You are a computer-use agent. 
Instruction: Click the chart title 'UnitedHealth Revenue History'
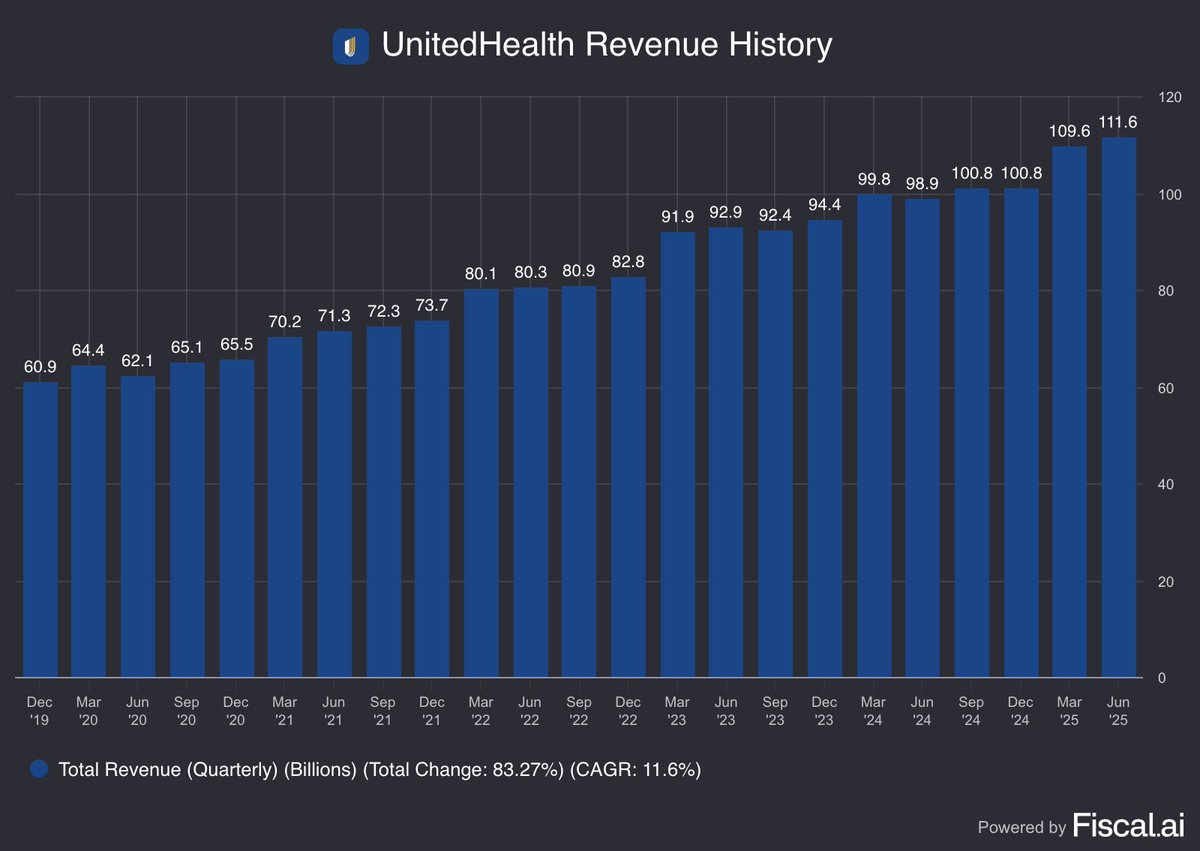pyautogui.click(x=605, y=45)
